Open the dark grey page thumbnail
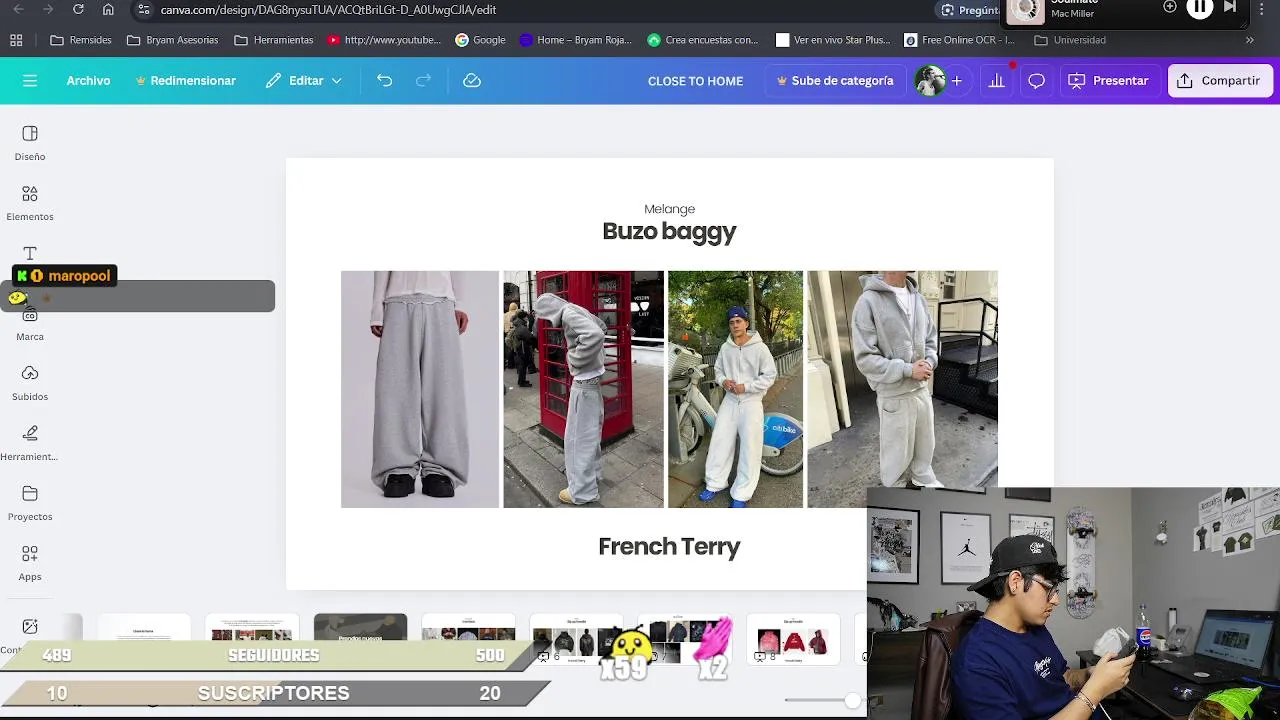Viewport: 1280px width, 720px height. click(x=360, y=628)
